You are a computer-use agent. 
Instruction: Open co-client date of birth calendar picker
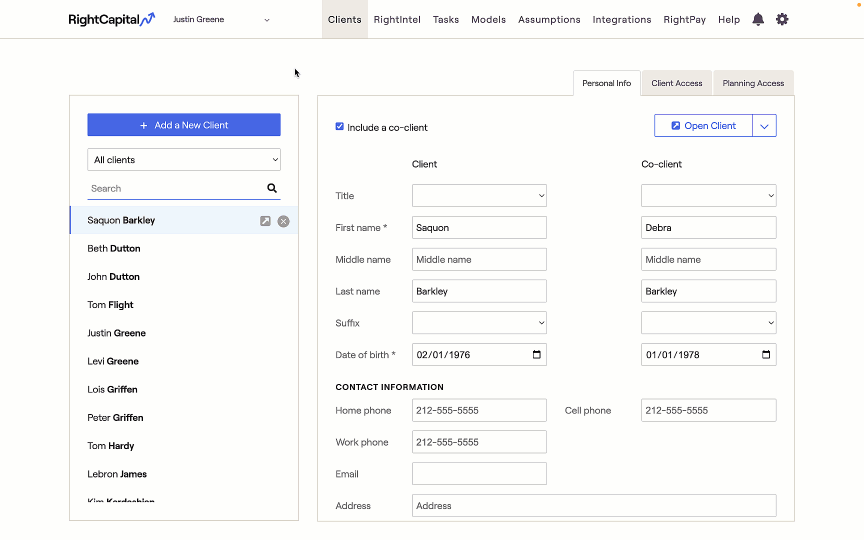pyautogui.click(x=766, y=355)
